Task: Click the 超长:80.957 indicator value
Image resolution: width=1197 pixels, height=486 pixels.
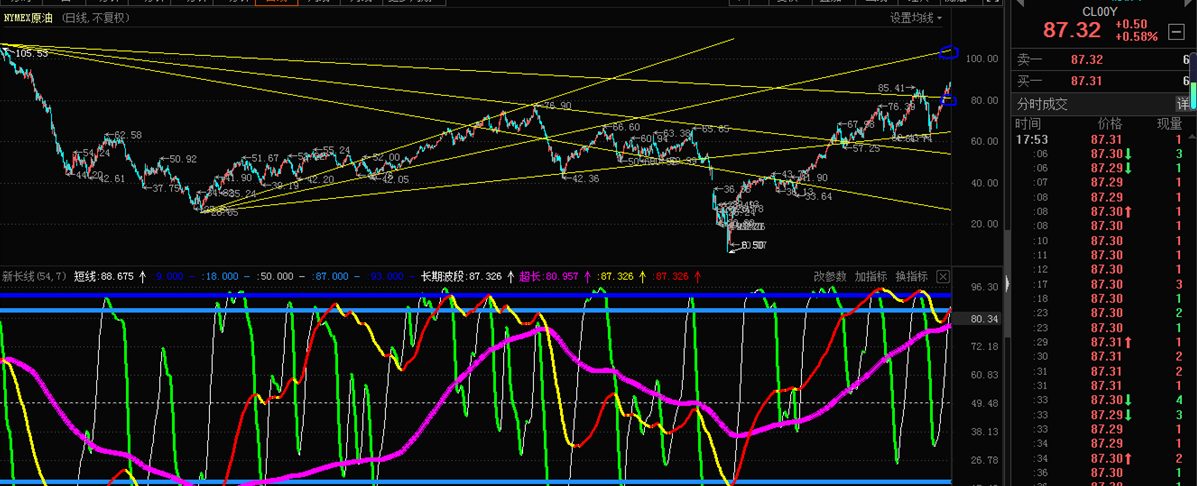Action: tap(550, 276)
